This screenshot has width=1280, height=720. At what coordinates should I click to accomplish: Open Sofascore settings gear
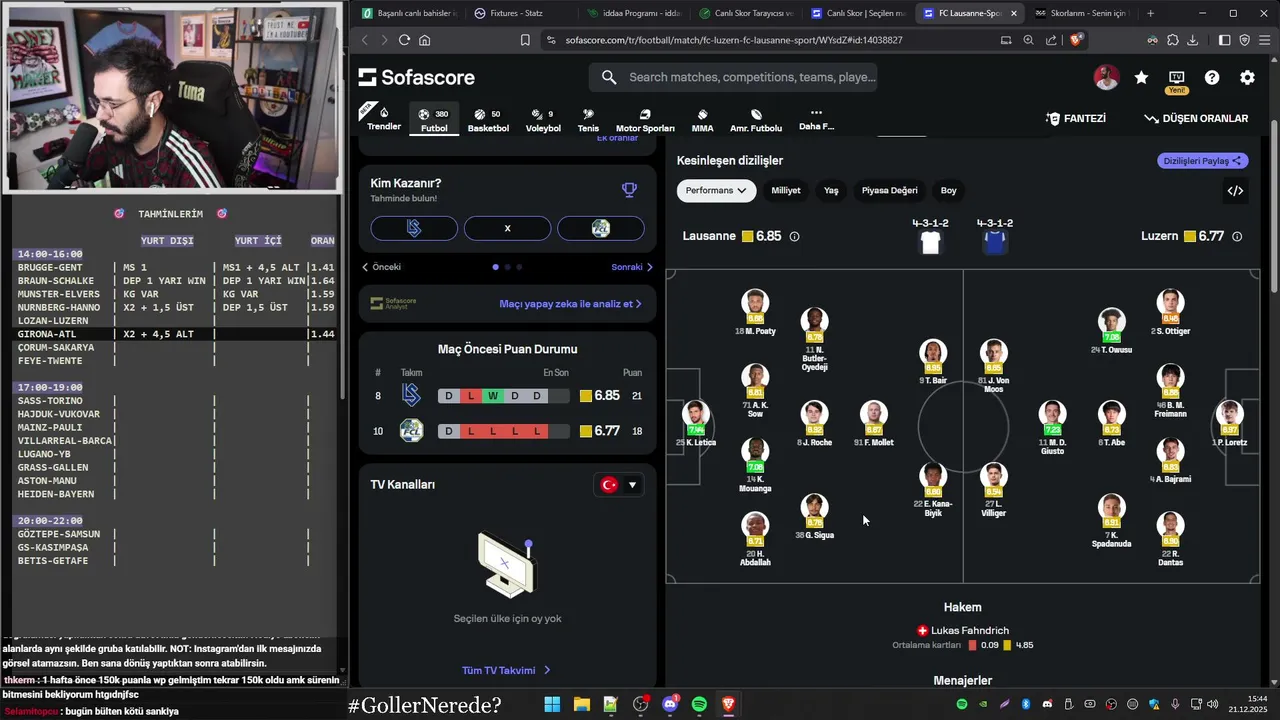[1247, 78]
